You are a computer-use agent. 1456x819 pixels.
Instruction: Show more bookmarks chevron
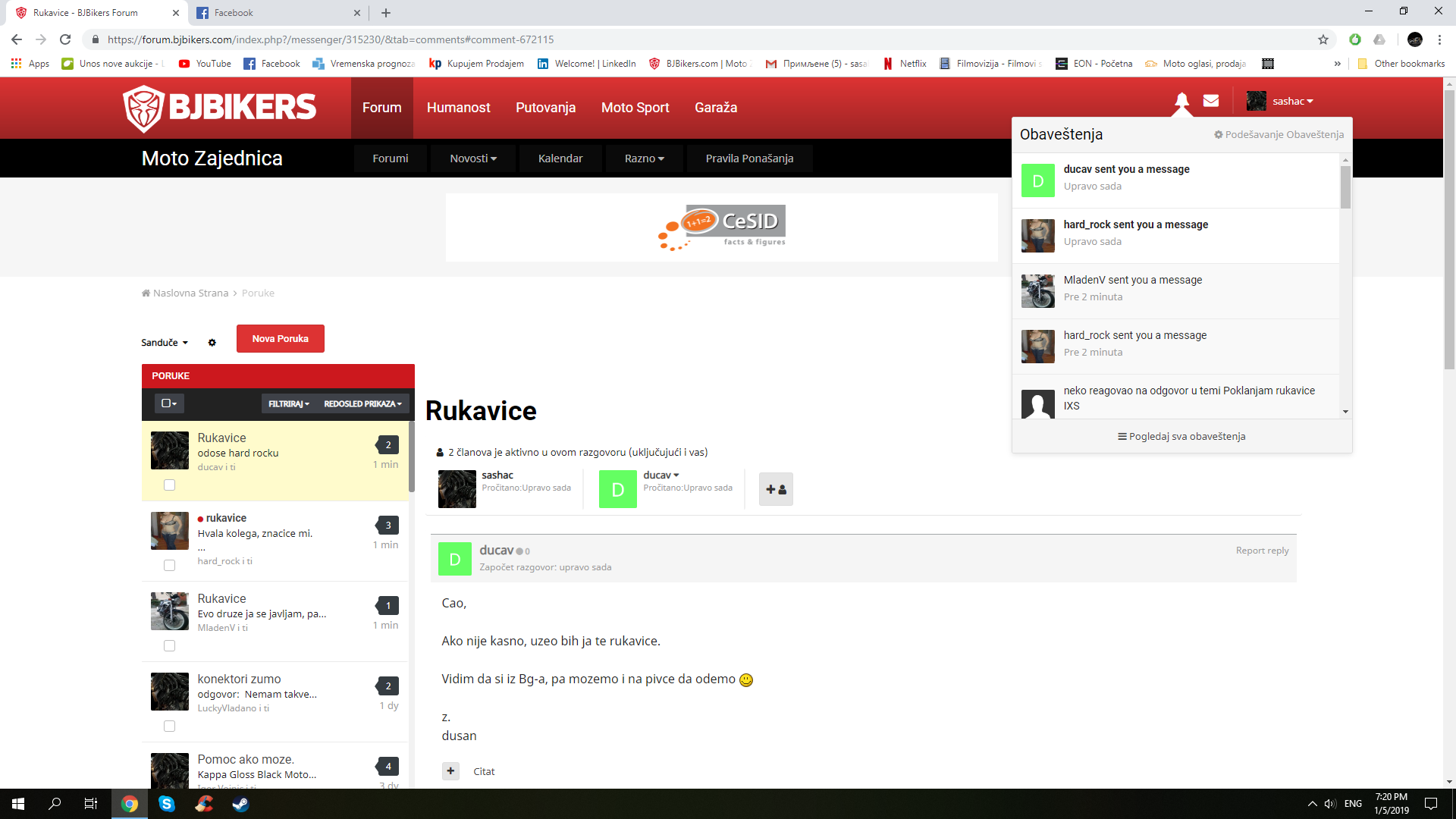1337,64
